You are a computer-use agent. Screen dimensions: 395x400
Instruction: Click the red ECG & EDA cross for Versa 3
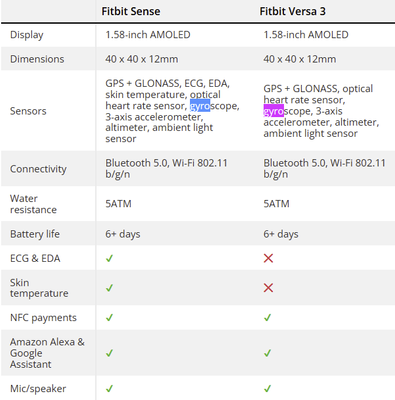(x=268, y=258)
